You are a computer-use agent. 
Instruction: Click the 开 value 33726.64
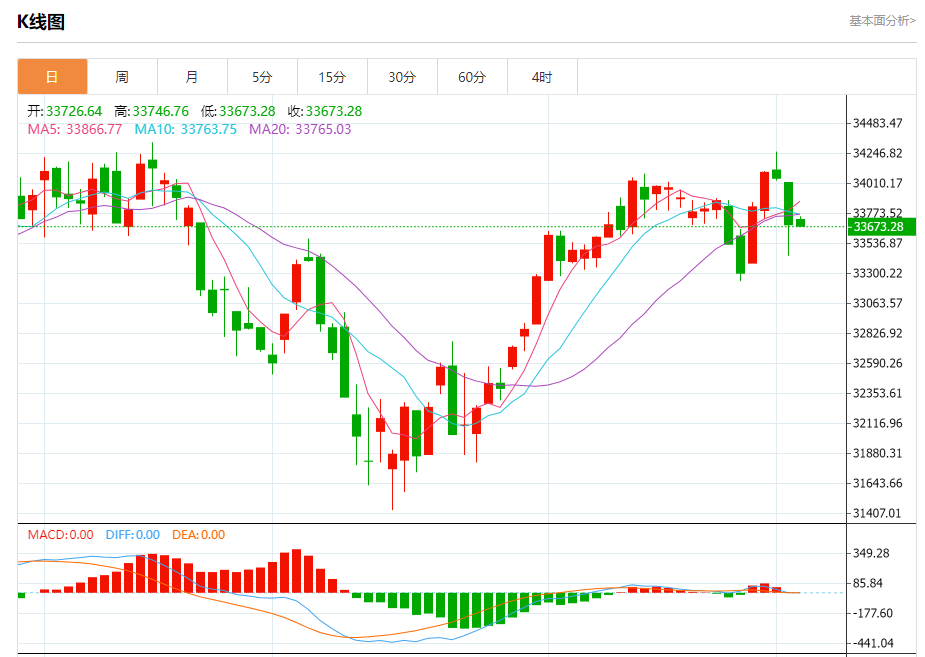(x=74, y=111)
